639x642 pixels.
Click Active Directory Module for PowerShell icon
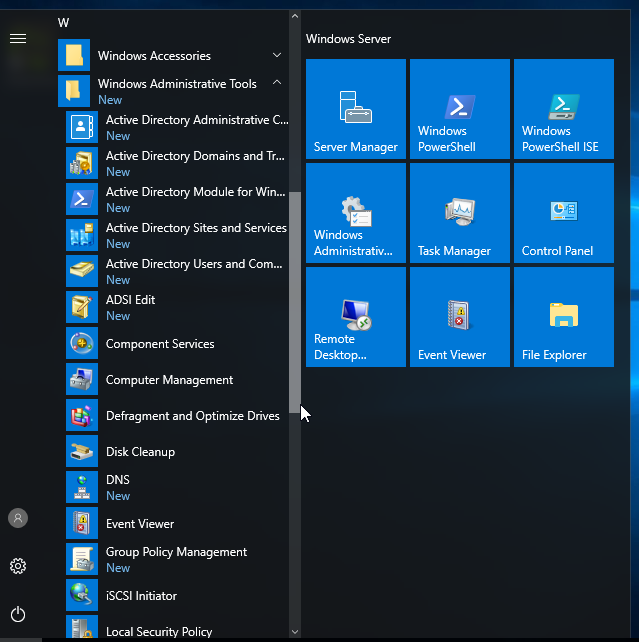coord(82,199)
